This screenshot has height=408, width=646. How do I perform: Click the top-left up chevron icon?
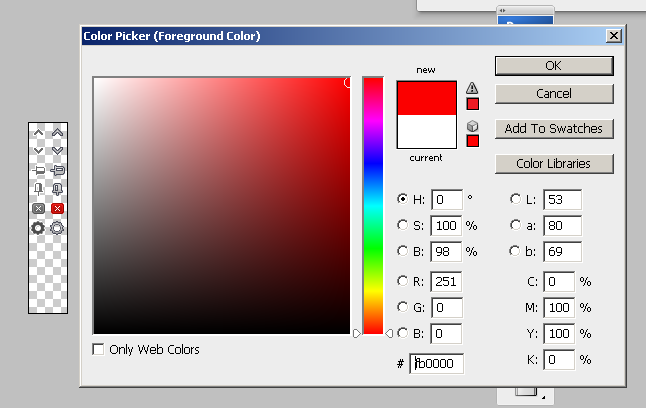[38, 132]
